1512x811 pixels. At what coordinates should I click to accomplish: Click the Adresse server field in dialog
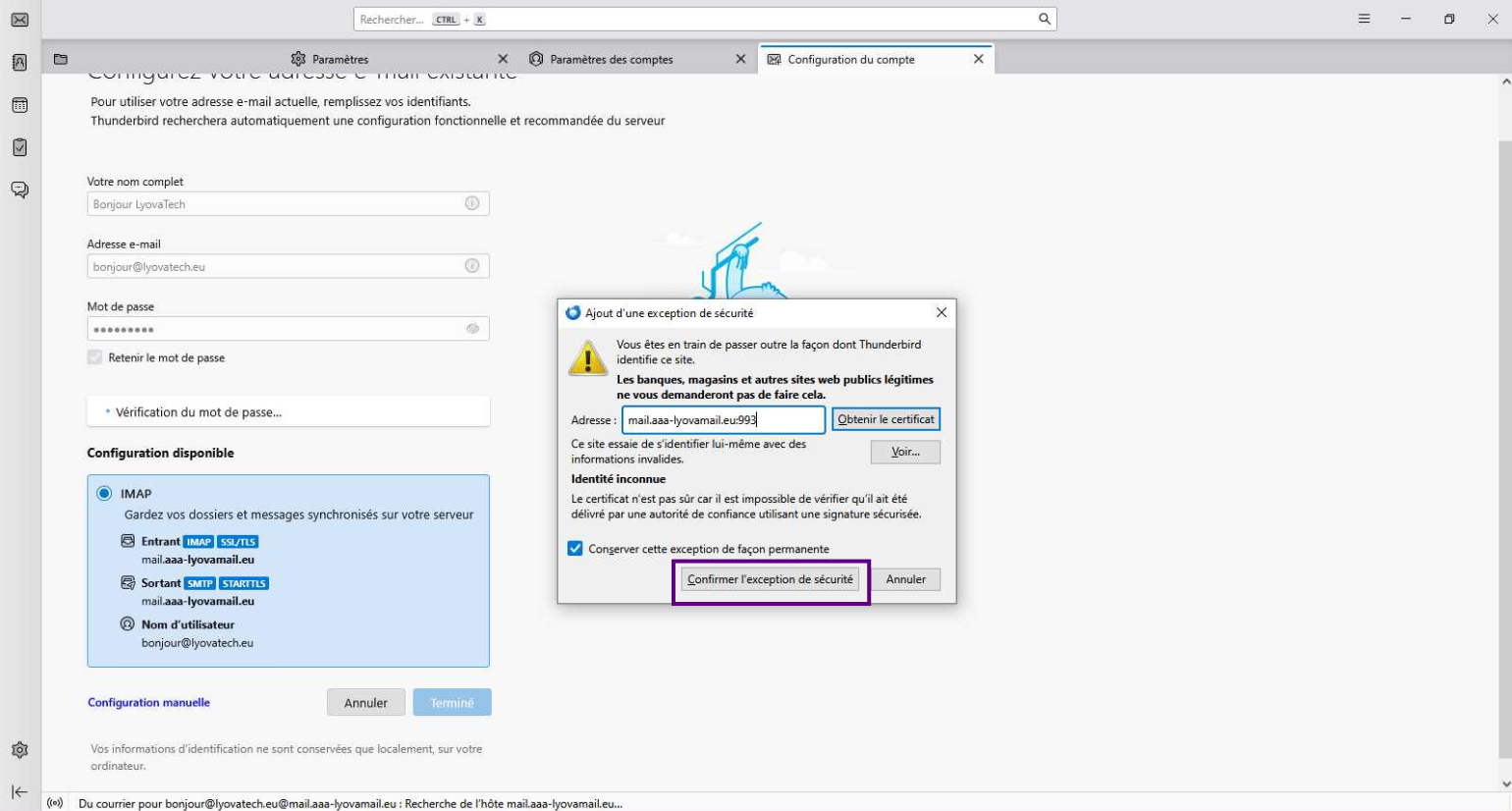click(x=724, y=419)
